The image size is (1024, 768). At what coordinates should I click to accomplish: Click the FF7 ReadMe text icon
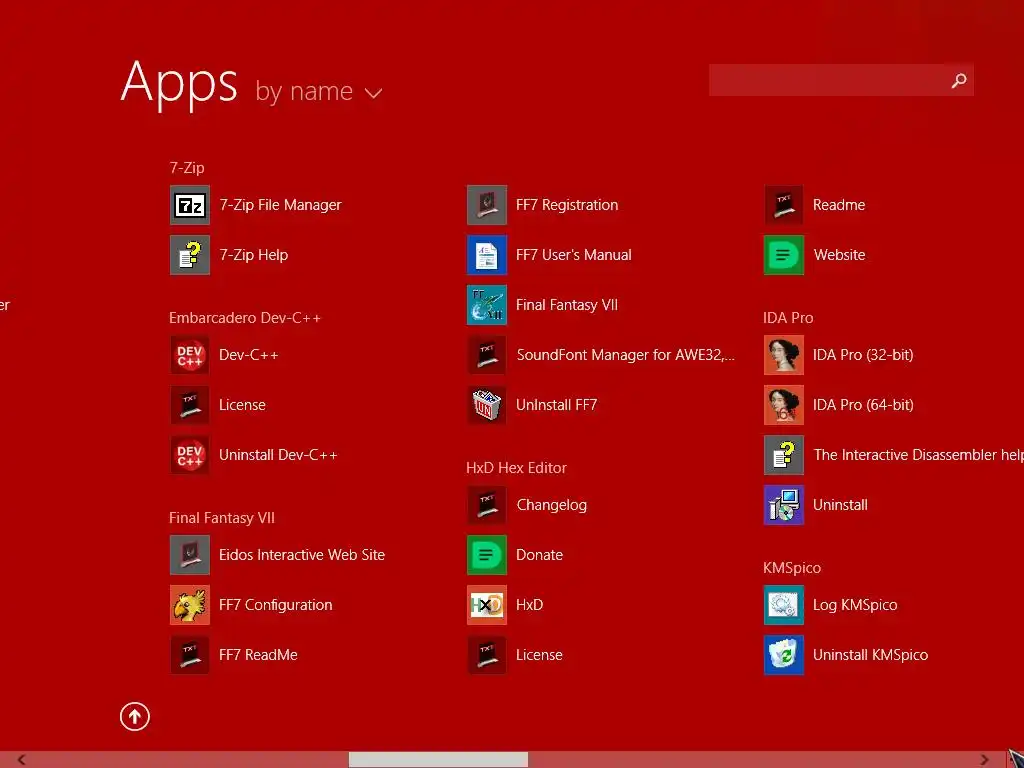189,655
